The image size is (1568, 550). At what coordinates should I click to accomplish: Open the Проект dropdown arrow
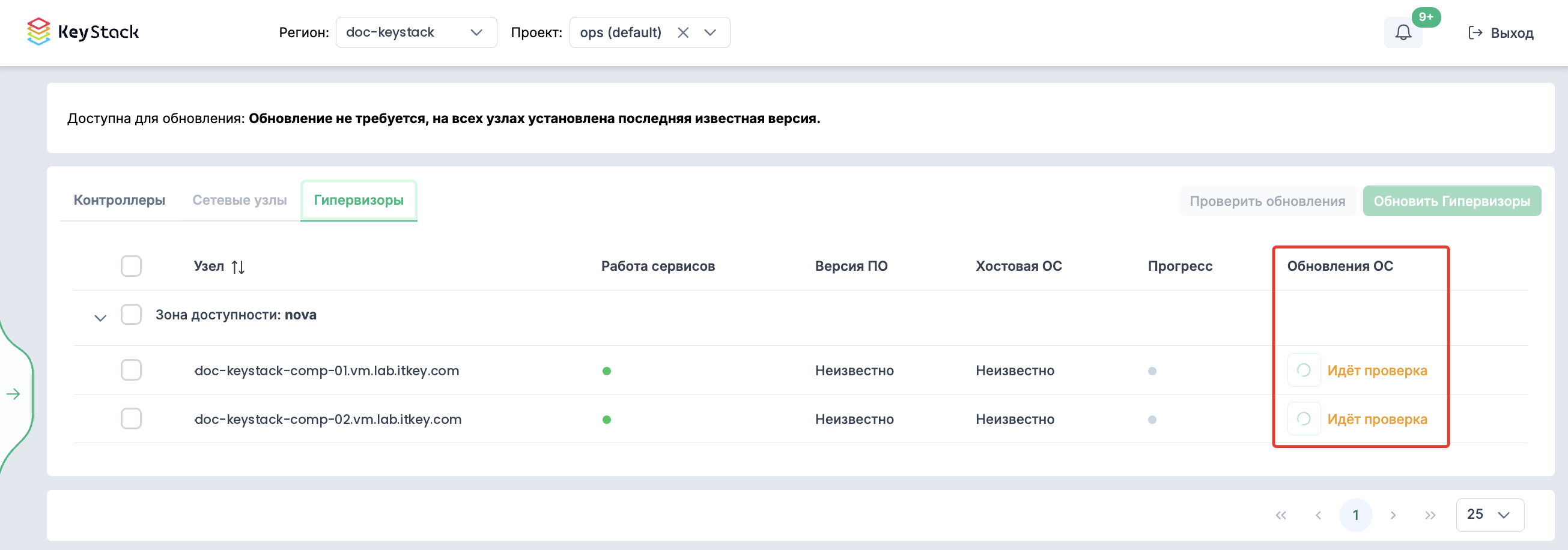(x=710, y=32)
